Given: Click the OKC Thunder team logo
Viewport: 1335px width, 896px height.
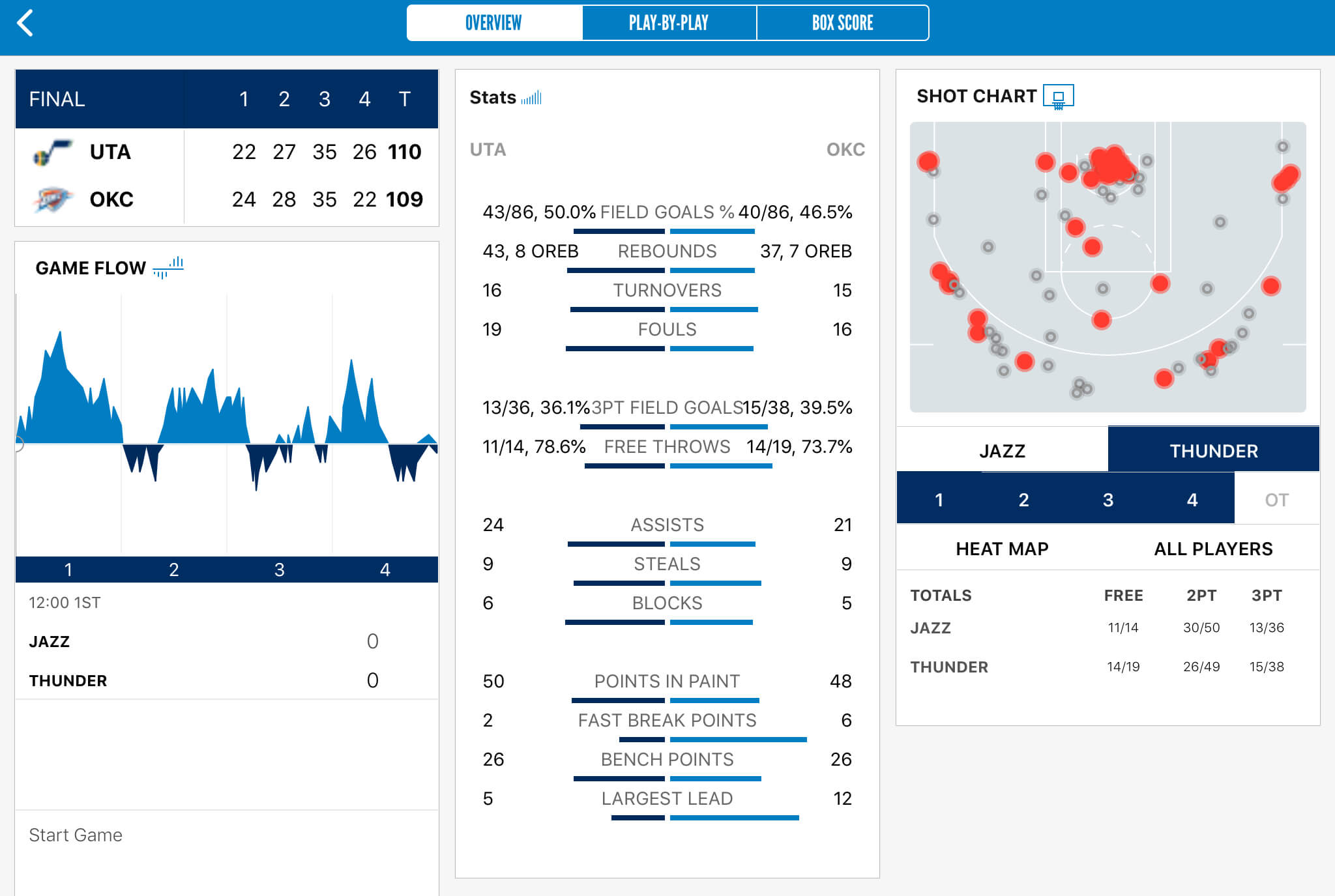Looking at the screenshot, I should (x=52, y=199).
